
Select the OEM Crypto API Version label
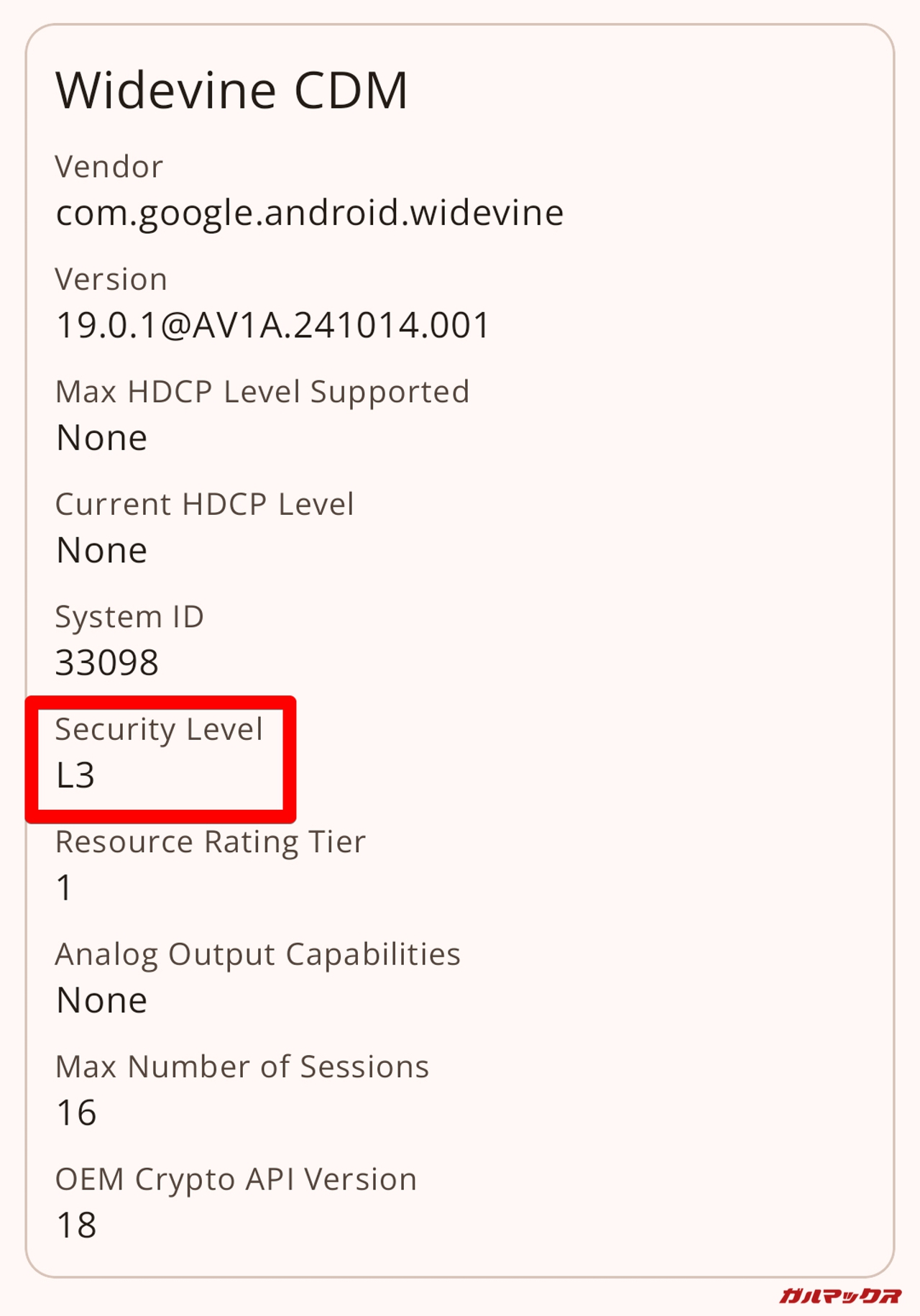click(x=236, y=1179)
